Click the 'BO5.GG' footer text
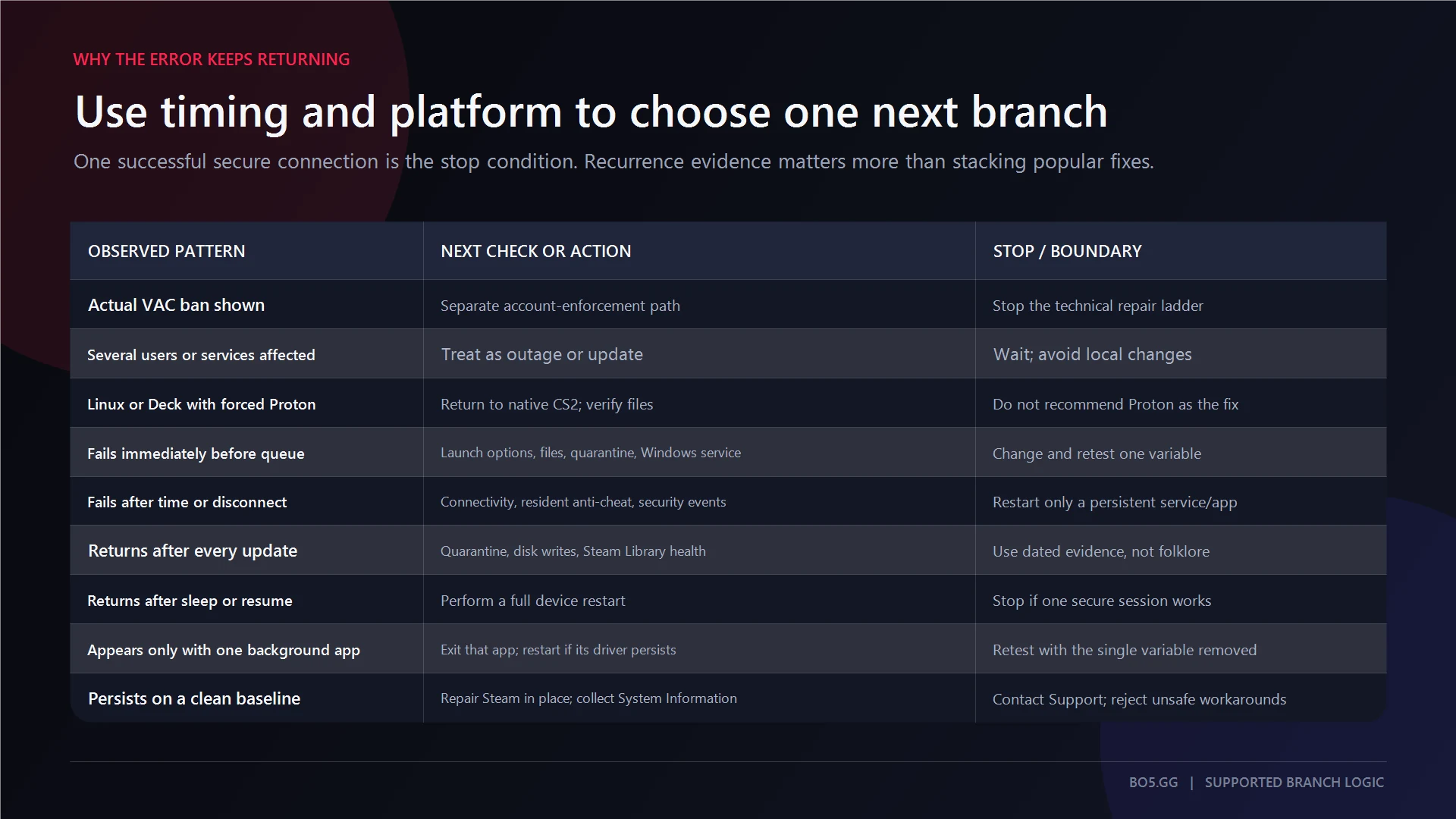1456x819 pixels. point(1153,783)
